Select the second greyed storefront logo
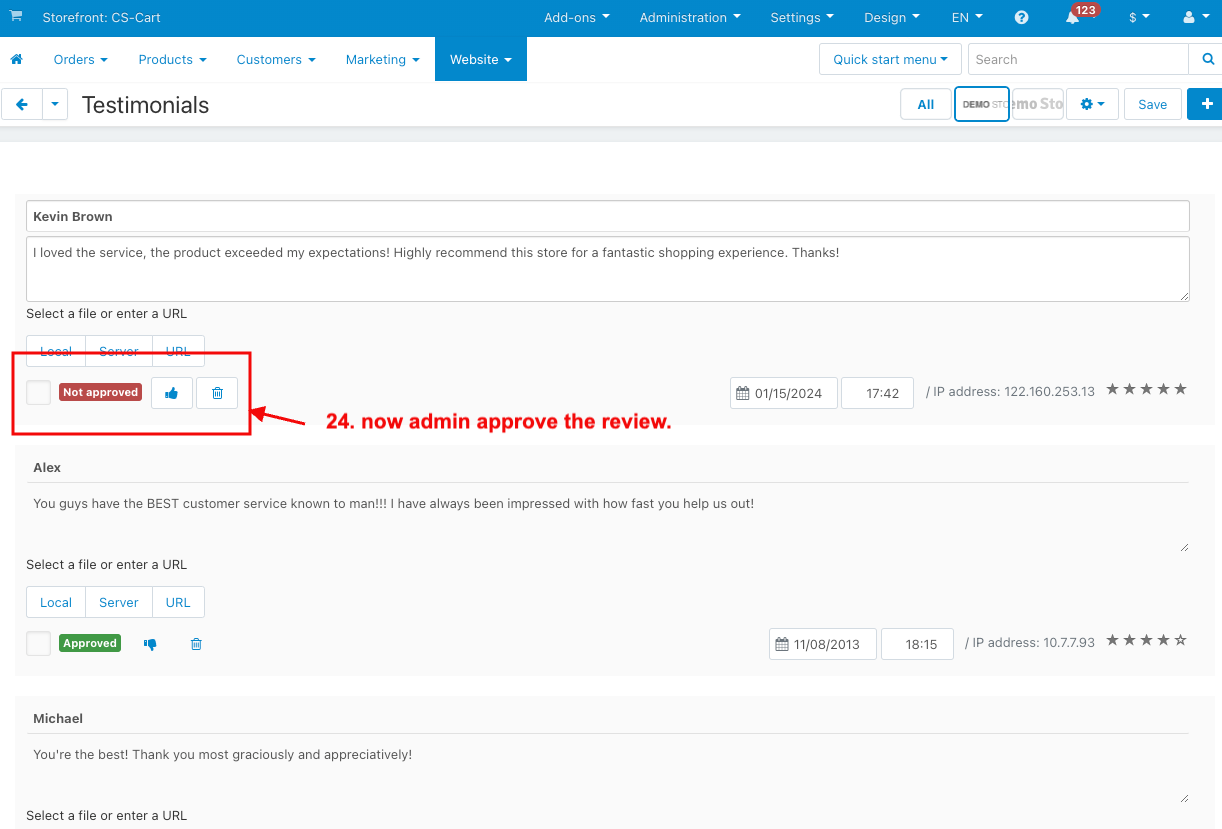This screenshot has width=1222, height=829. coord(1038,104)
